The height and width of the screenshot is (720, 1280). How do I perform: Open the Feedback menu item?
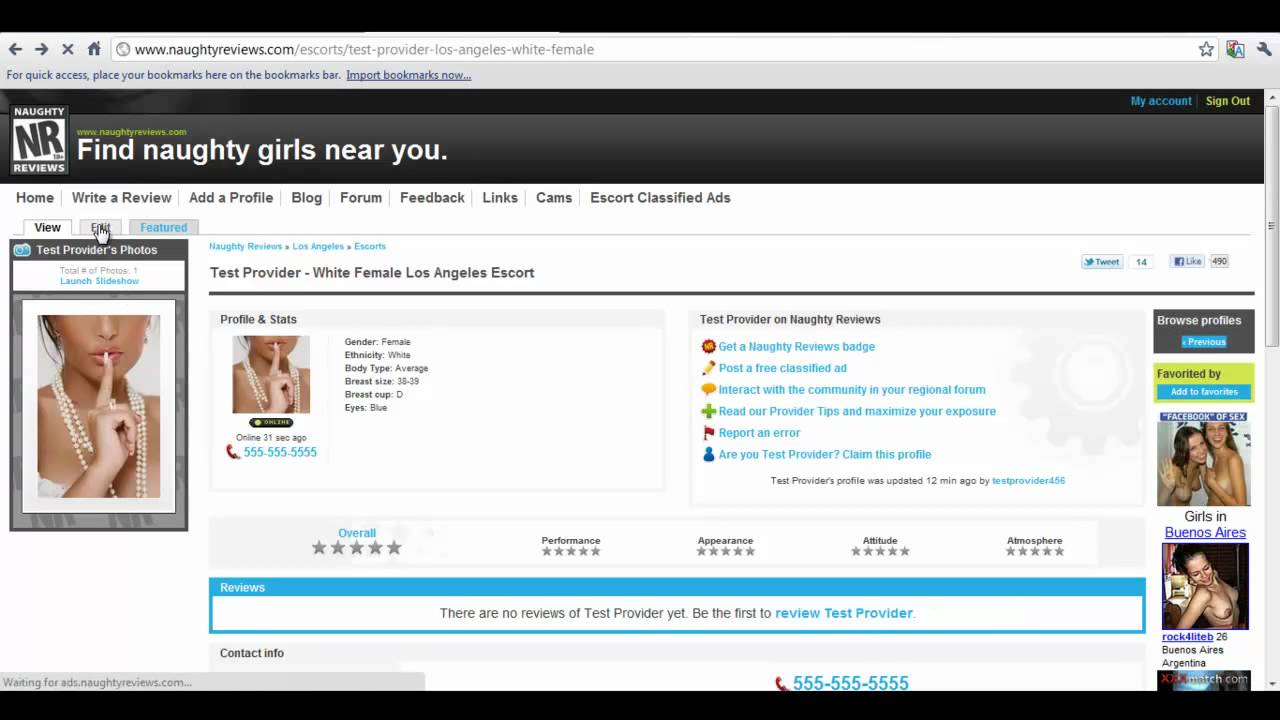(x=432, y=197)
